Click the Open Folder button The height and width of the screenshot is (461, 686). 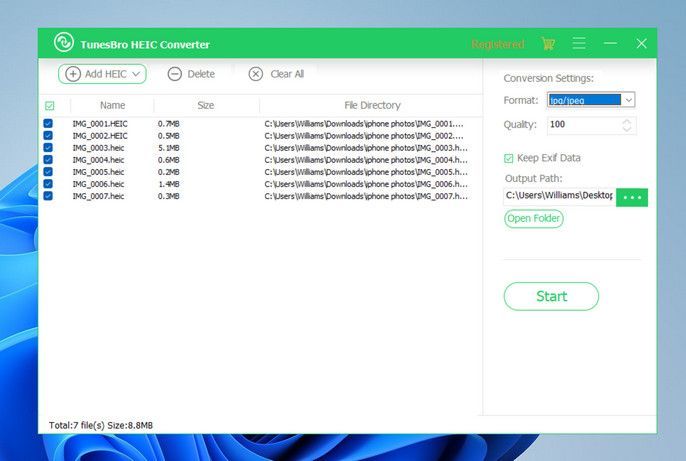[x=534, y=218]
